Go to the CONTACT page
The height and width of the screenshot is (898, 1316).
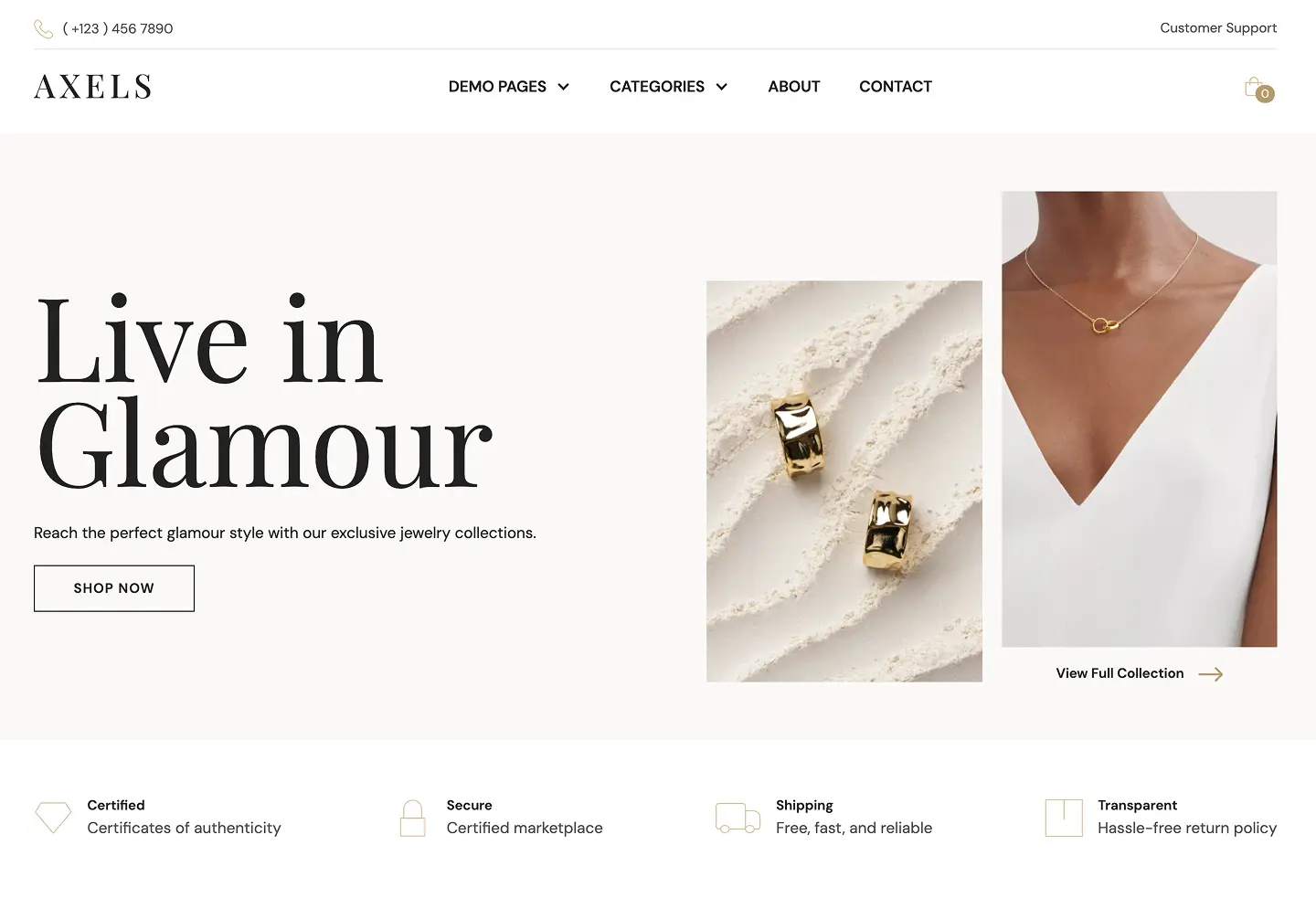[x=896, y=87]
